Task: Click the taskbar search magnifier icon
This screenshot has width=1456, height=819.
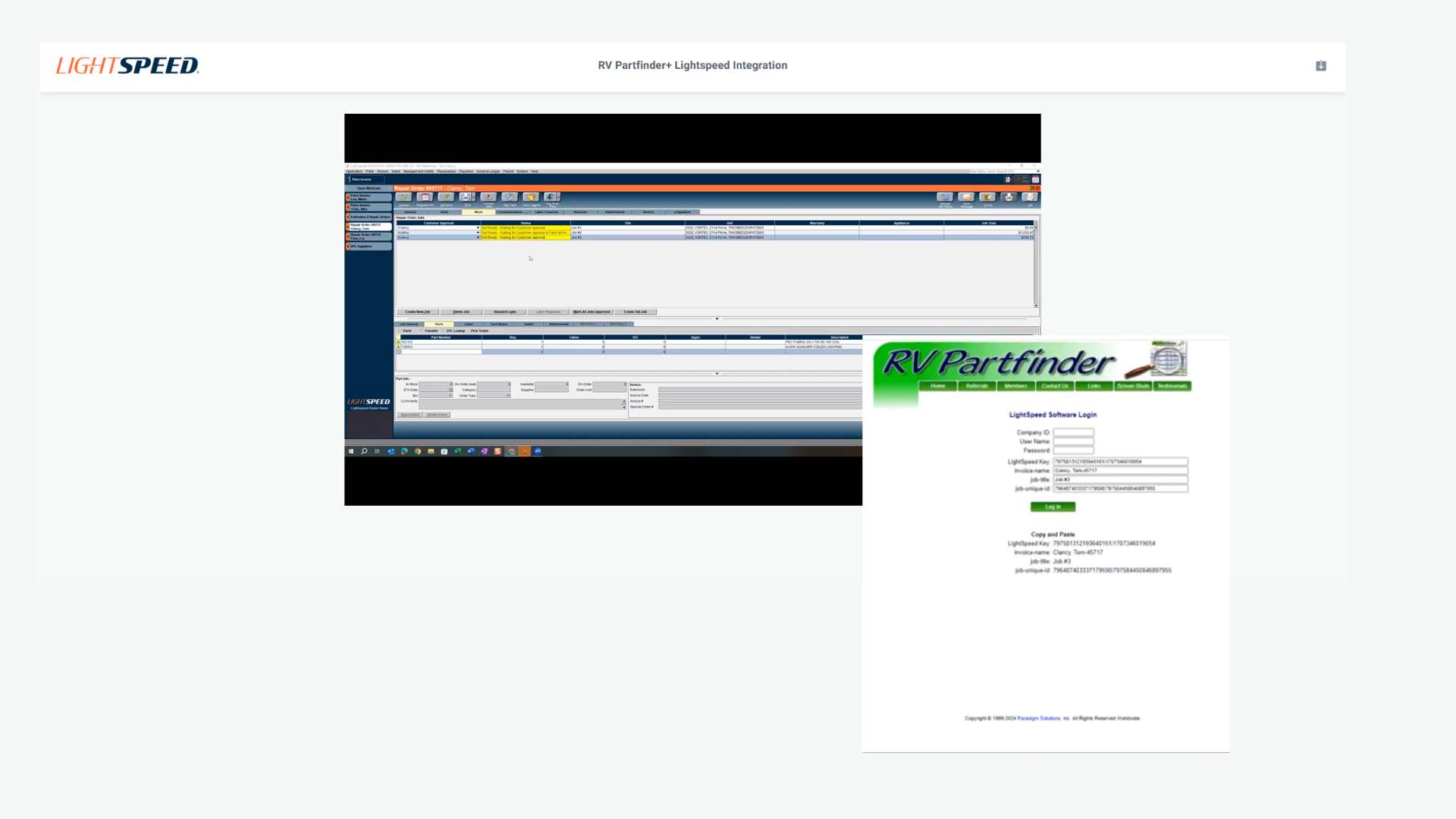Action: click(x=364, y=451)
